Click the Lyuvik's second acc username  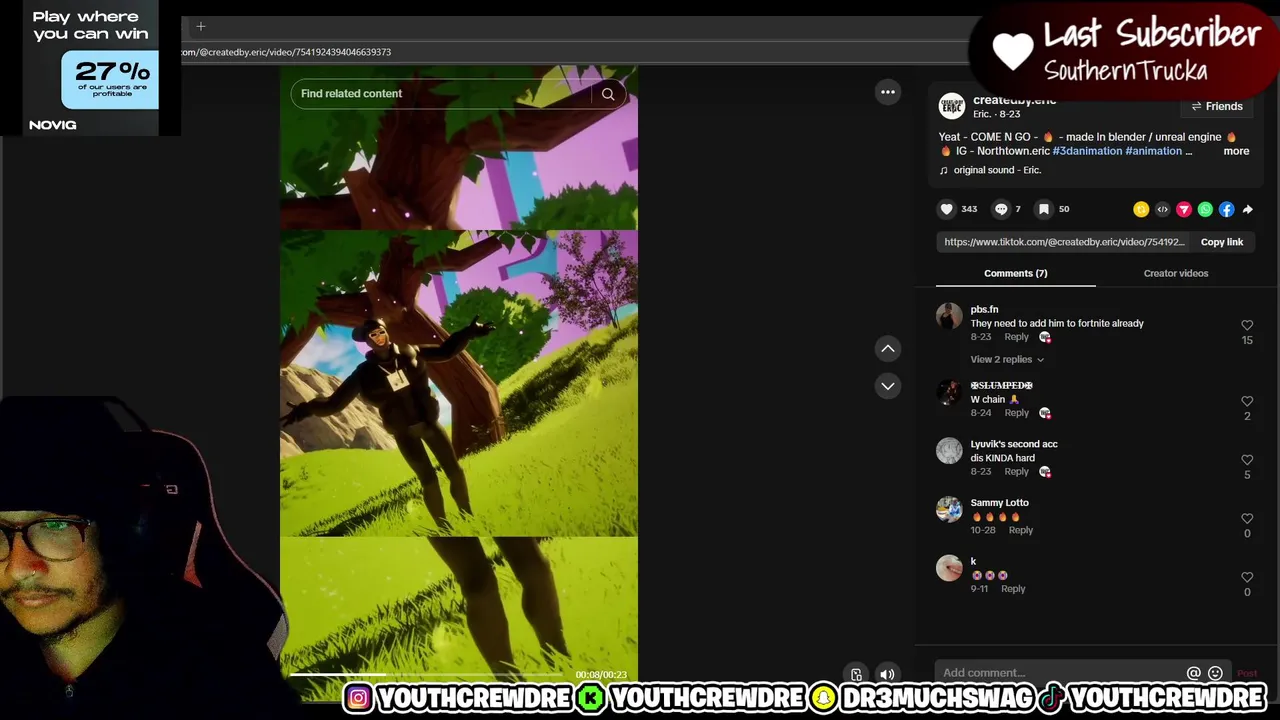pos(1014,444)
